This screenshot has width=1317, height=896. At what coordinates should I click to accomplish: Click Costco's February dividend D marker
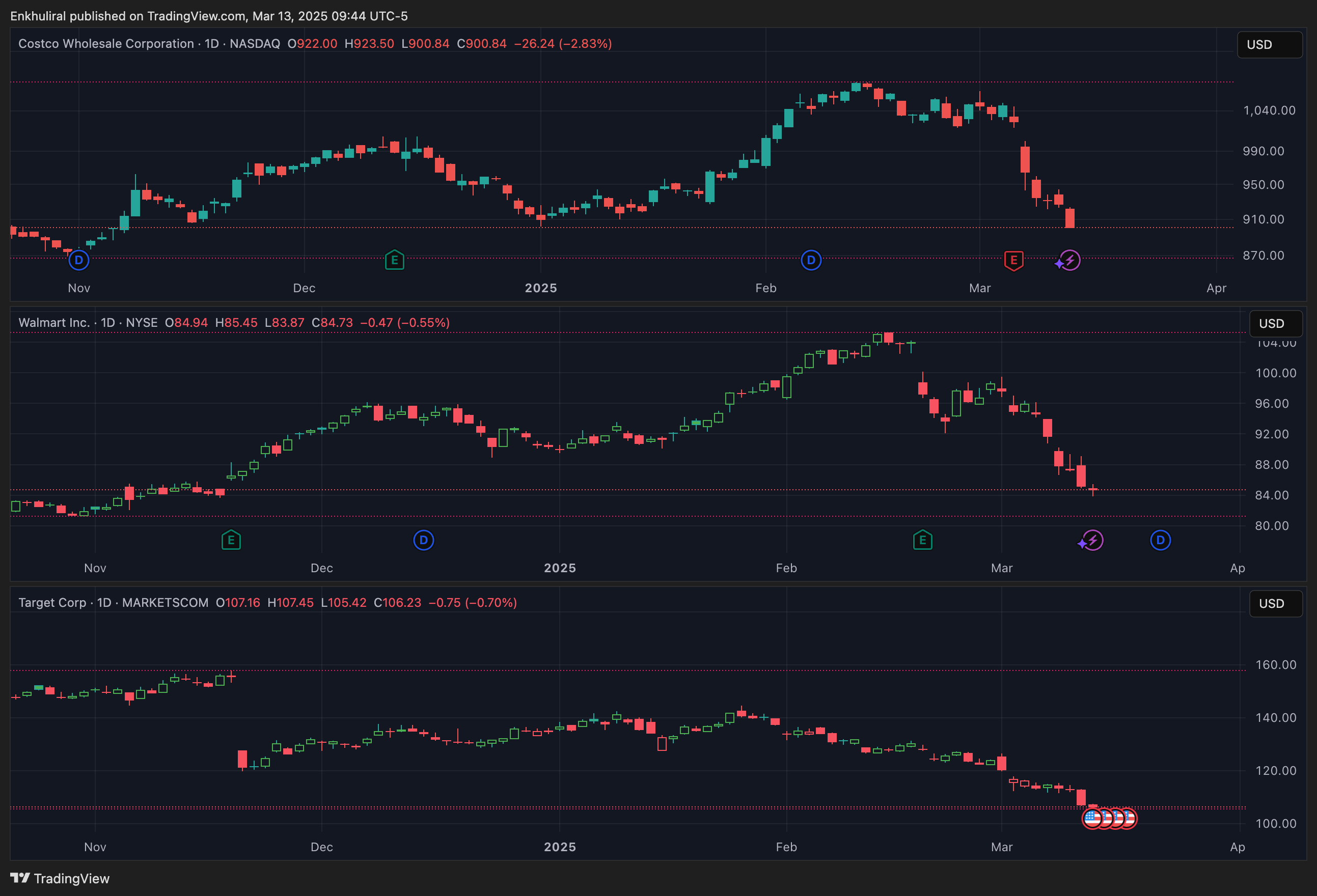811,260
